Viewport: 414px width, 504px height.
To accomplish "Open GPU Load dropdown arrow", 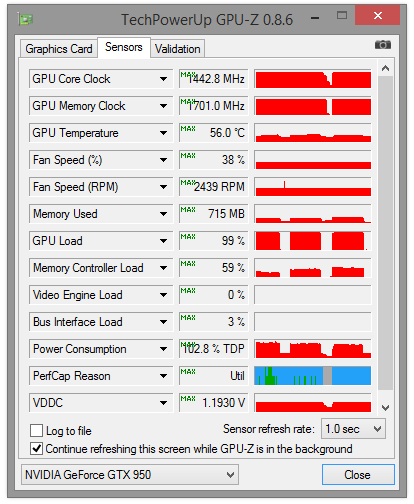I will tap(163, 241).
